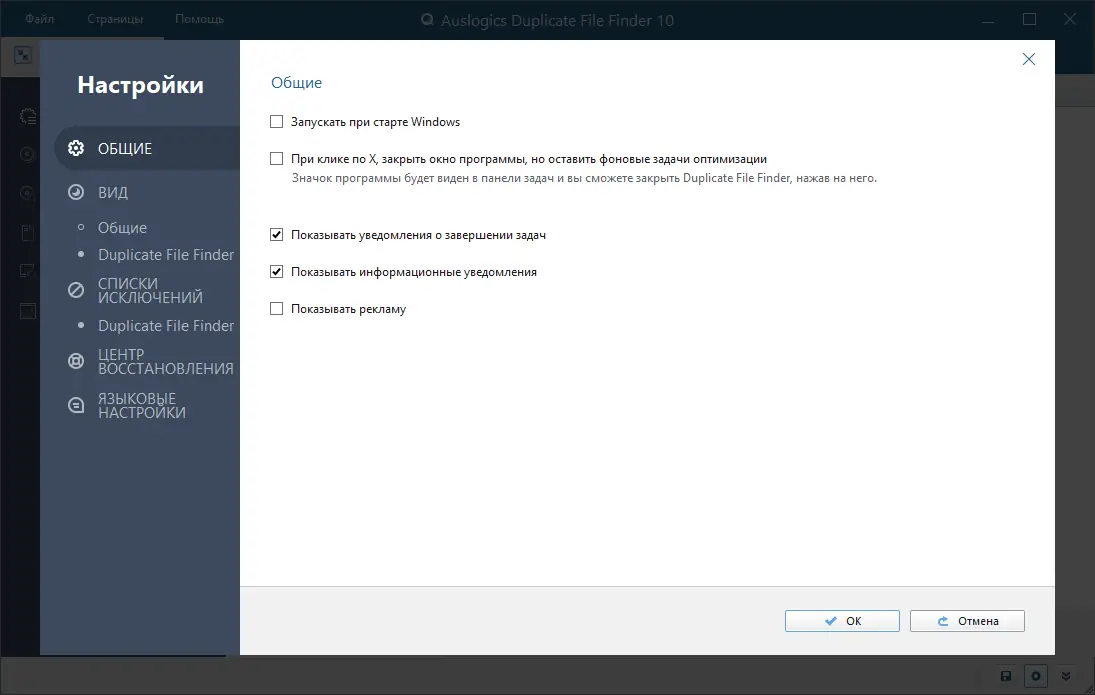
Task: Click the moon icon next to ВИД
Action: [76, 192]
